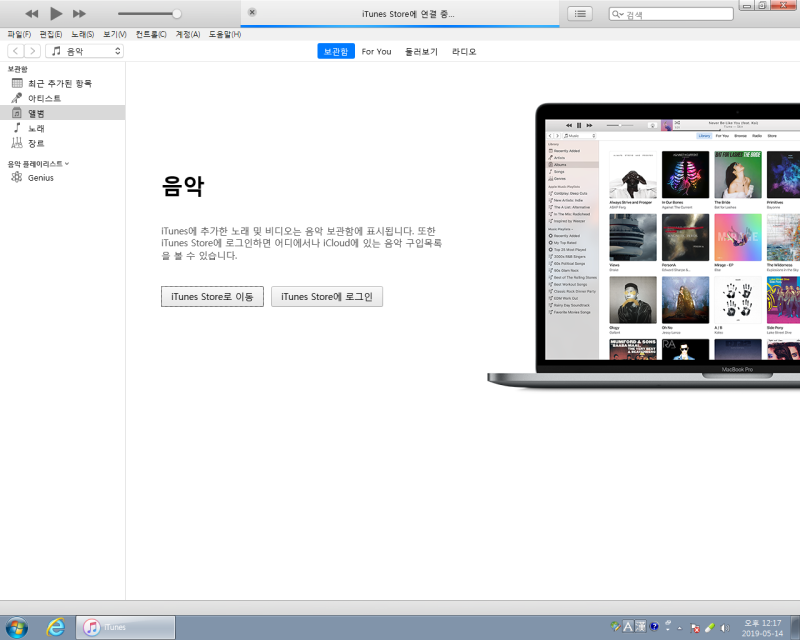
Task: Click the 검색 search field
Action: click(x=671, y=14)
